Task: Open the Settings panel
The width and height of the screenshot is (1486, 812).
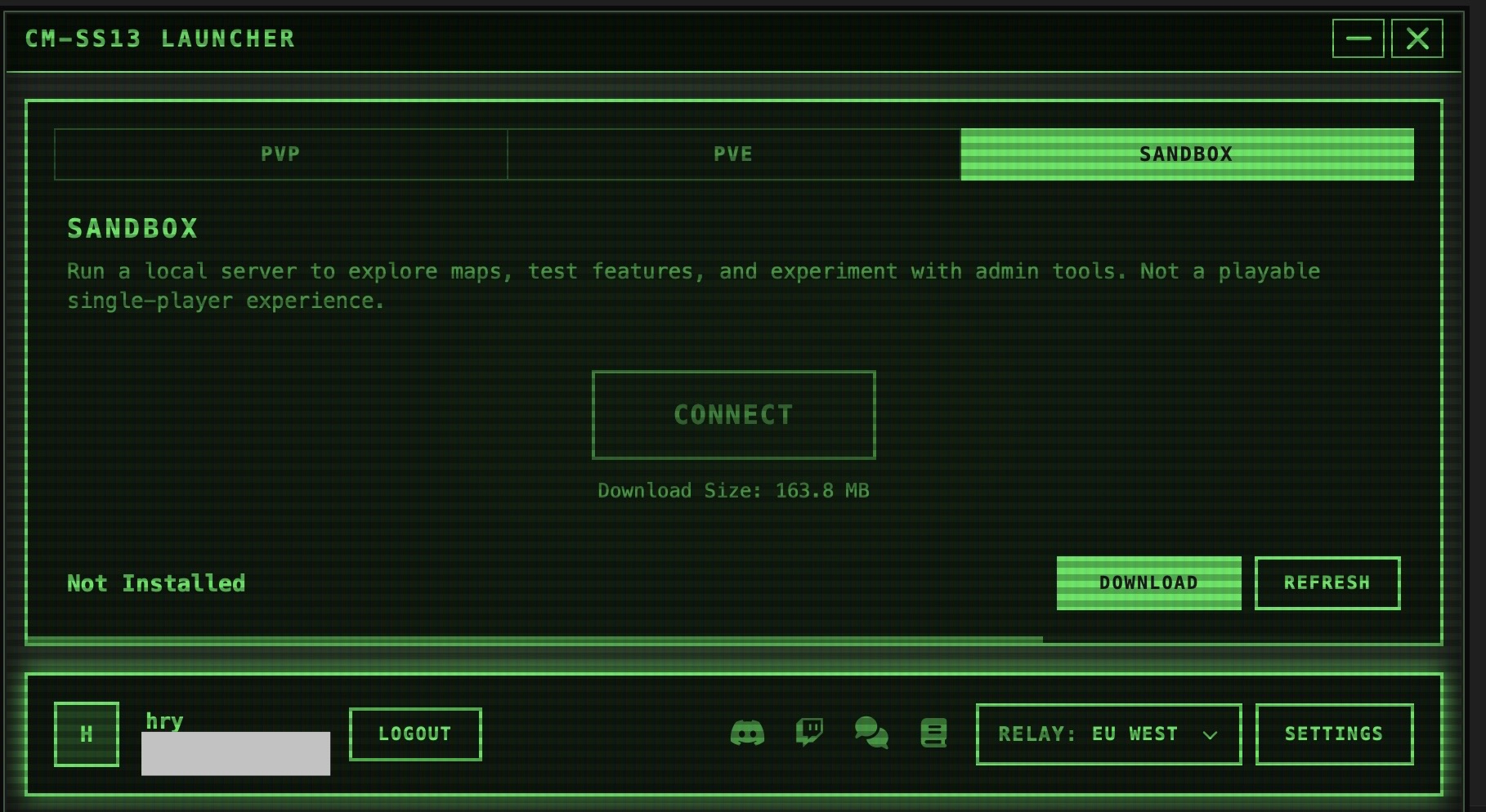Action: [1334, 734]
